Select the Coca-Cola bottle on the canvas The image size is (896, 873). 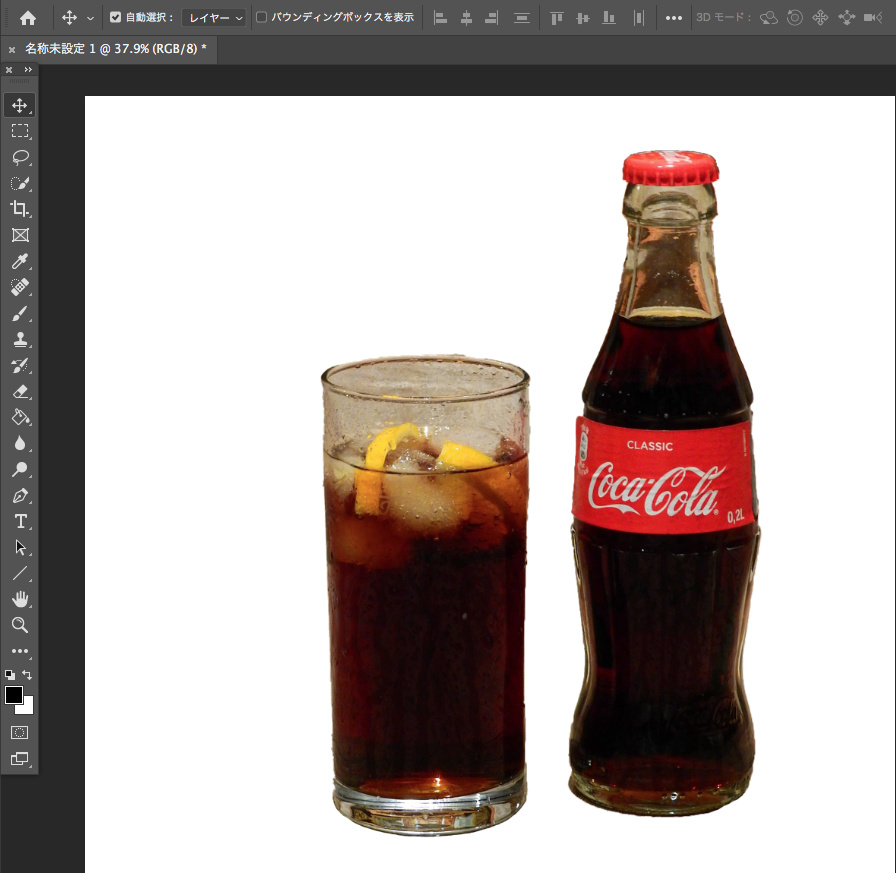(663, 483)
